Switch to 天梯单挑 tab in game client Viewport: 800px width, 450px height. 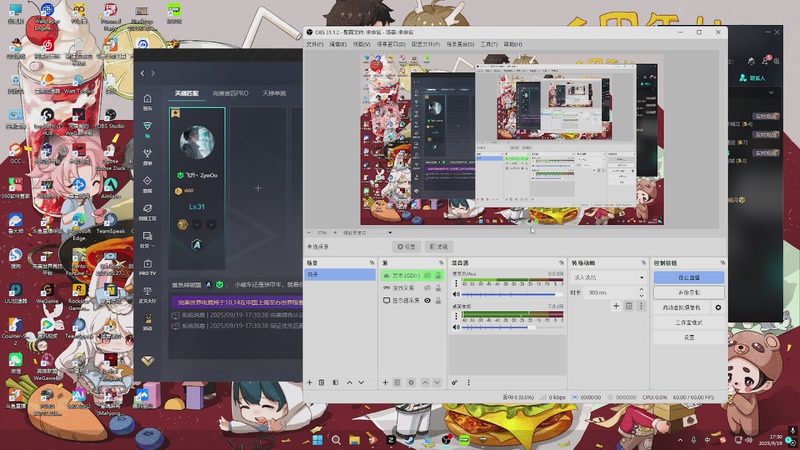[x=274, y=93]
